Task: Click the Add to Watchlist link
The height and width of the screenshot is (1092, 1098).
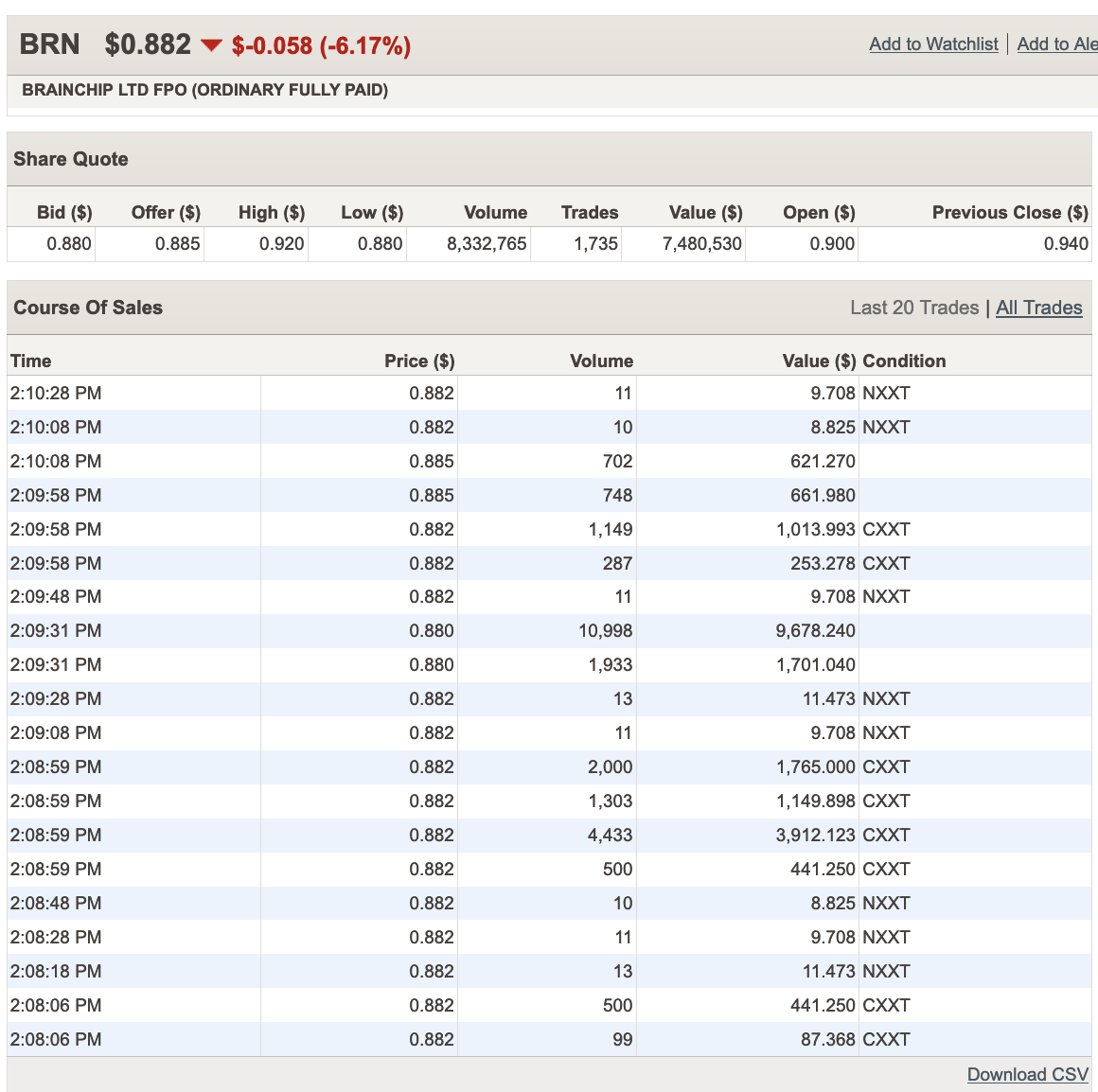Action: [x=933, y=44]
